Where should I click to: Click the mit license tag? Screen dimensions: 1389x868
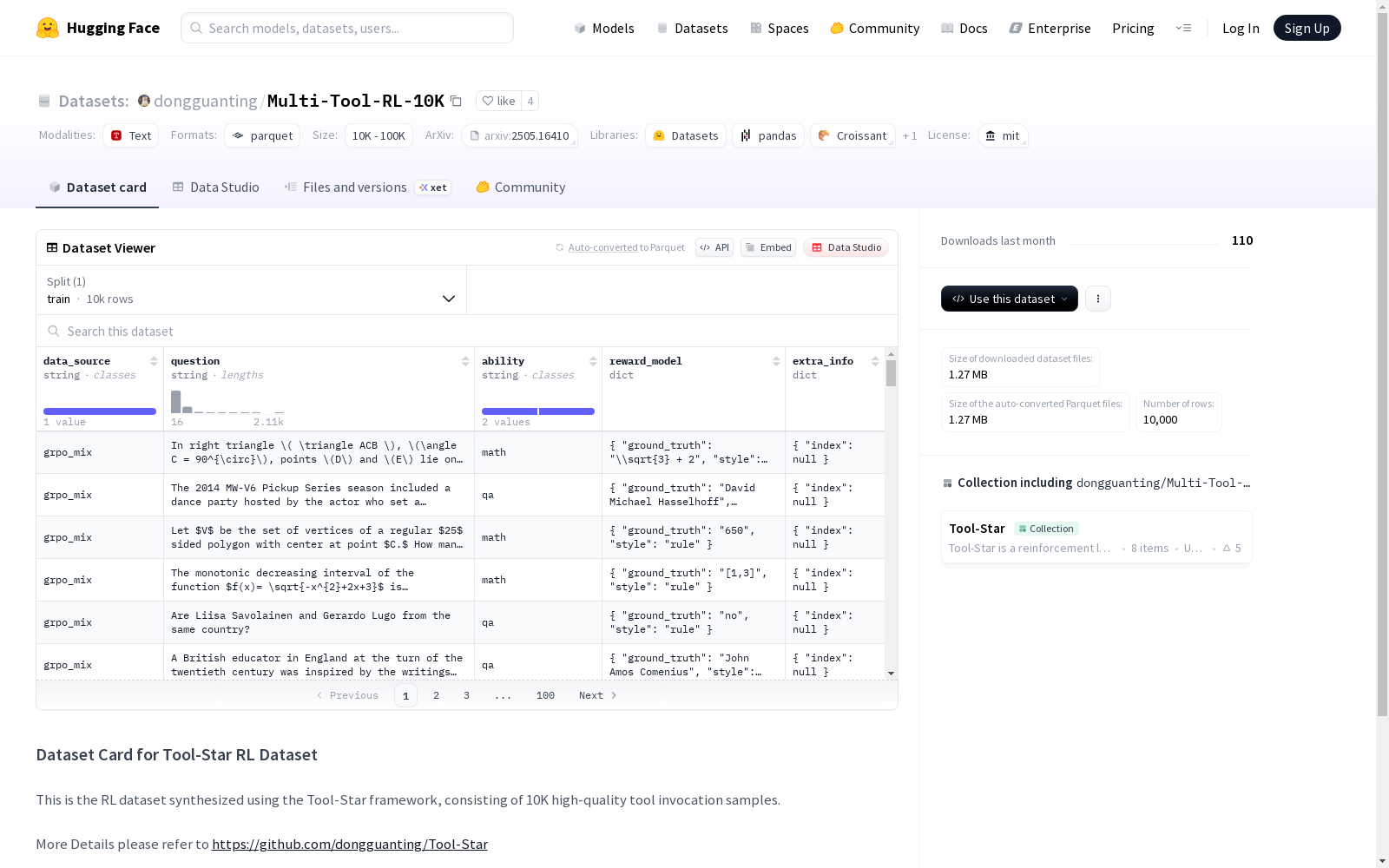[1003, 135]
